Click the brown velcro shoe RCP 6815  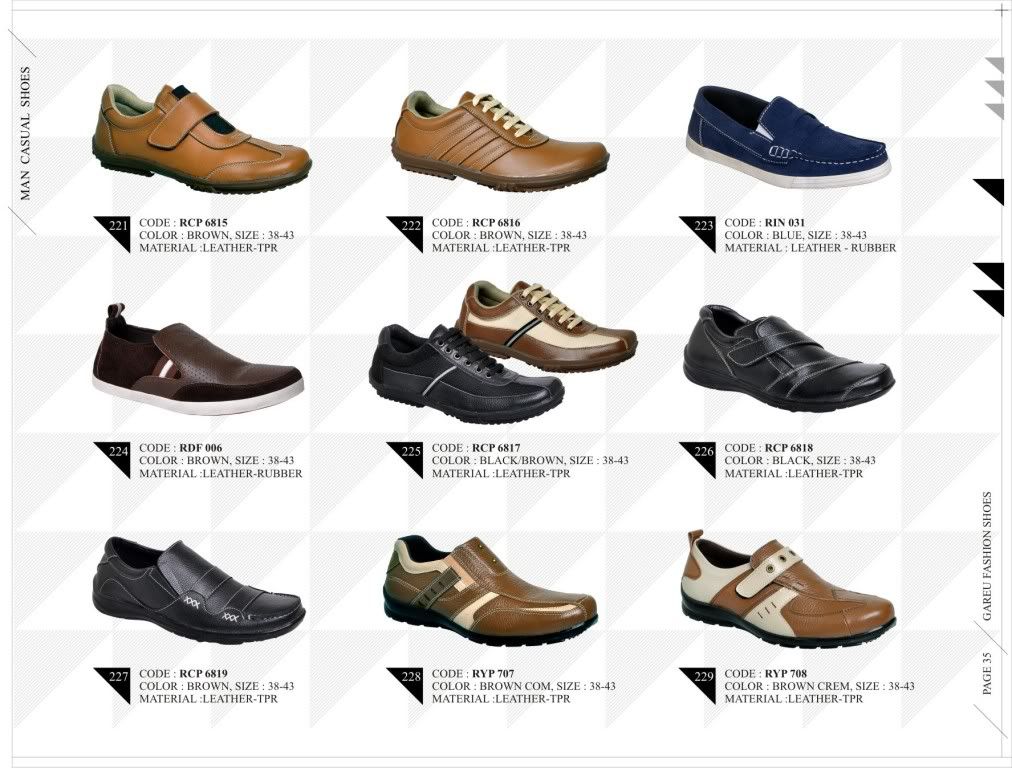pyautogui.click(x=201, y=138)
